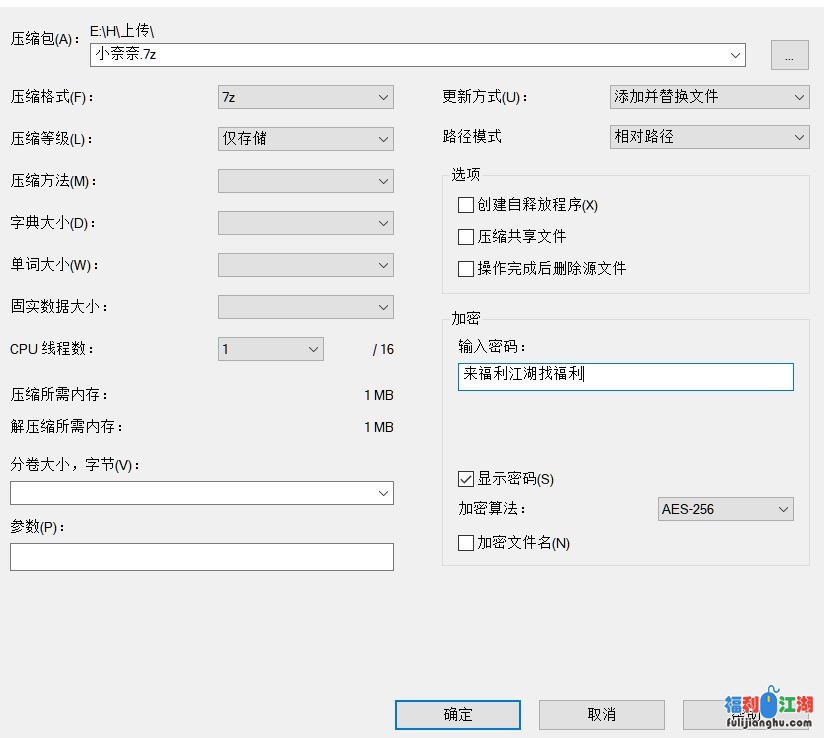Tick 操作完成后删除源文件 checkbox
The height and width of the screenshot is (738, 824).
[466, 269]
